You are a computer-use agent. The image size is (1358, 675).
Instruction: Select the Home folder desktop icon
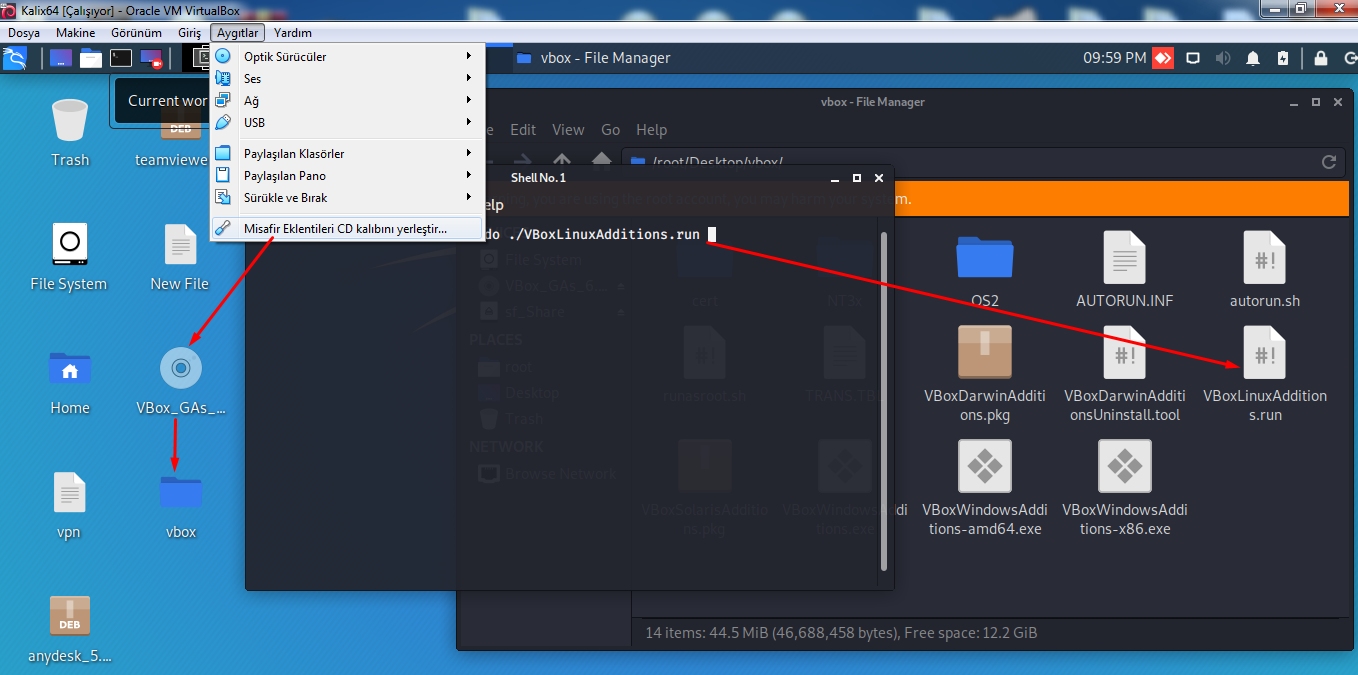[70, 381]
